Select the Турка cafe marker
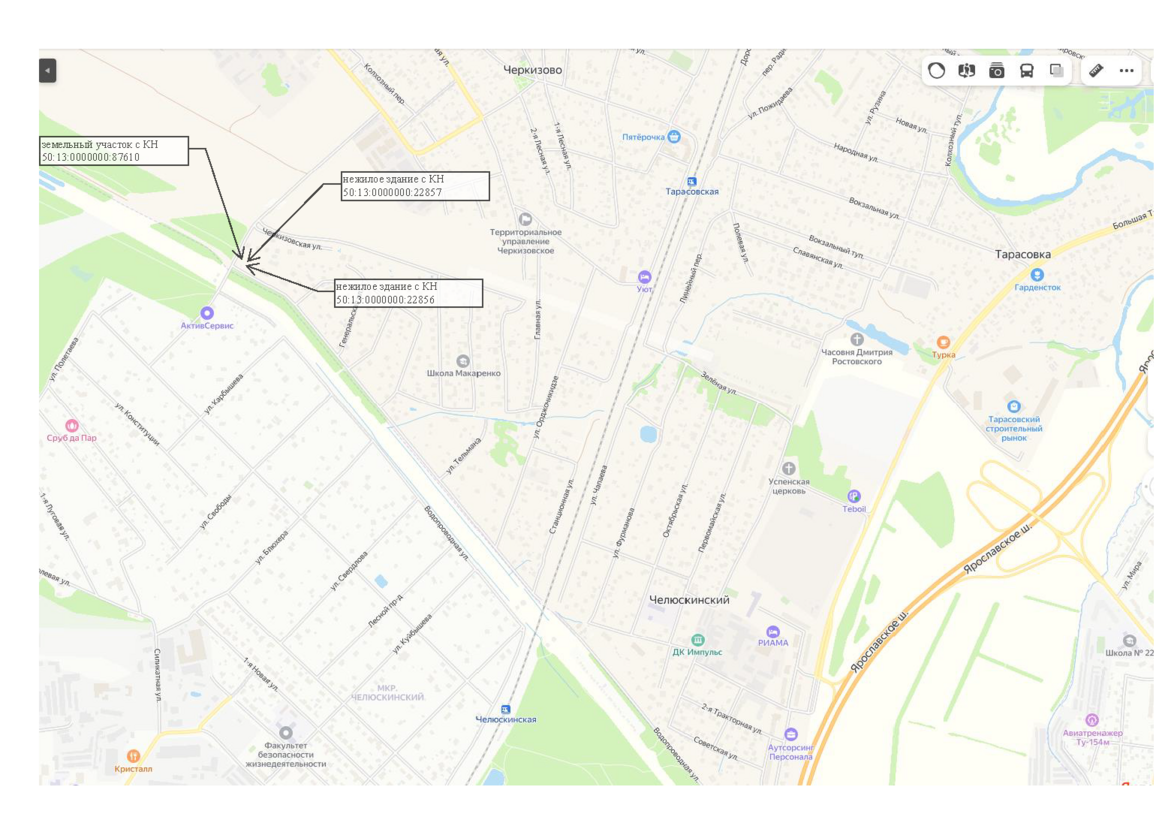 pyautogui.click(x=942, y=343)
